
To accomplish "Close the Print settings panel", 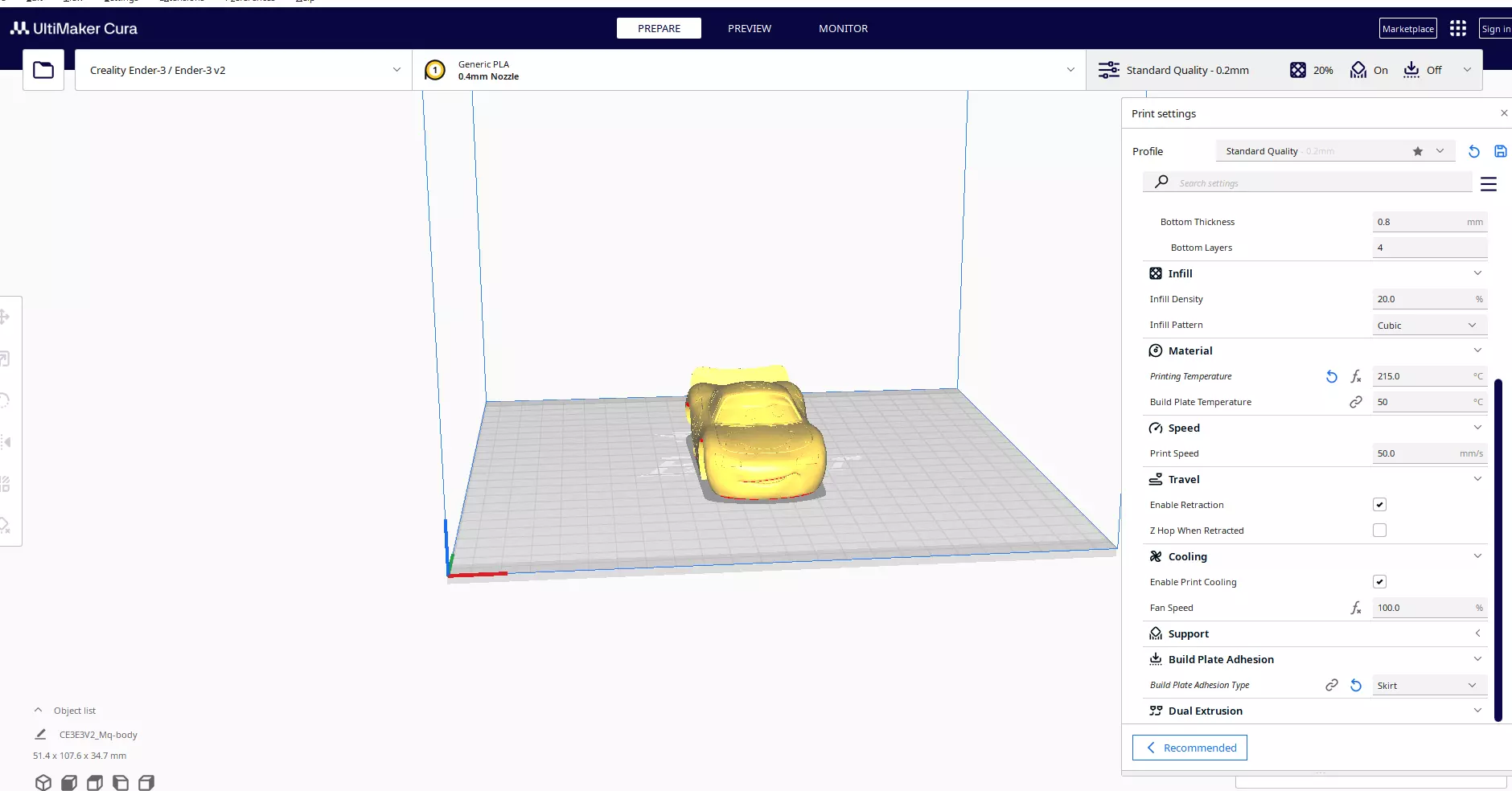I will click(x=1504, y=113).
